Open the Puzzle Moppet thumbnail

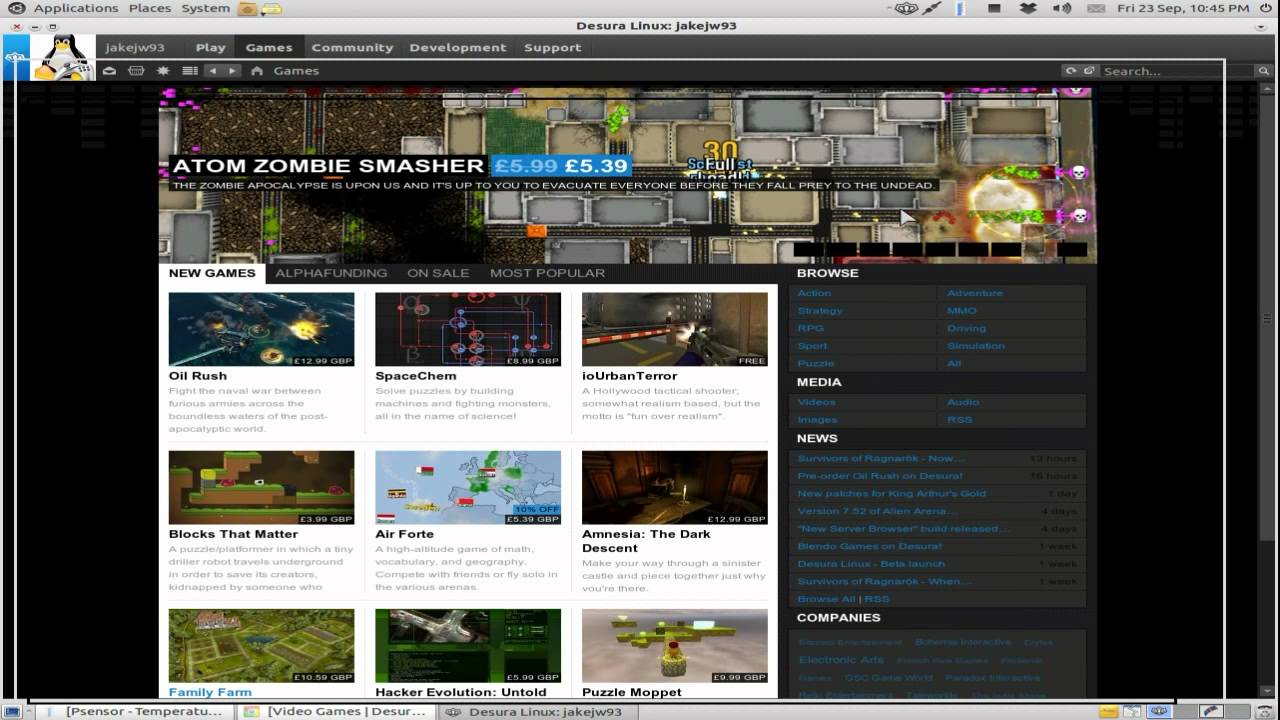click(x=675, y=646)
